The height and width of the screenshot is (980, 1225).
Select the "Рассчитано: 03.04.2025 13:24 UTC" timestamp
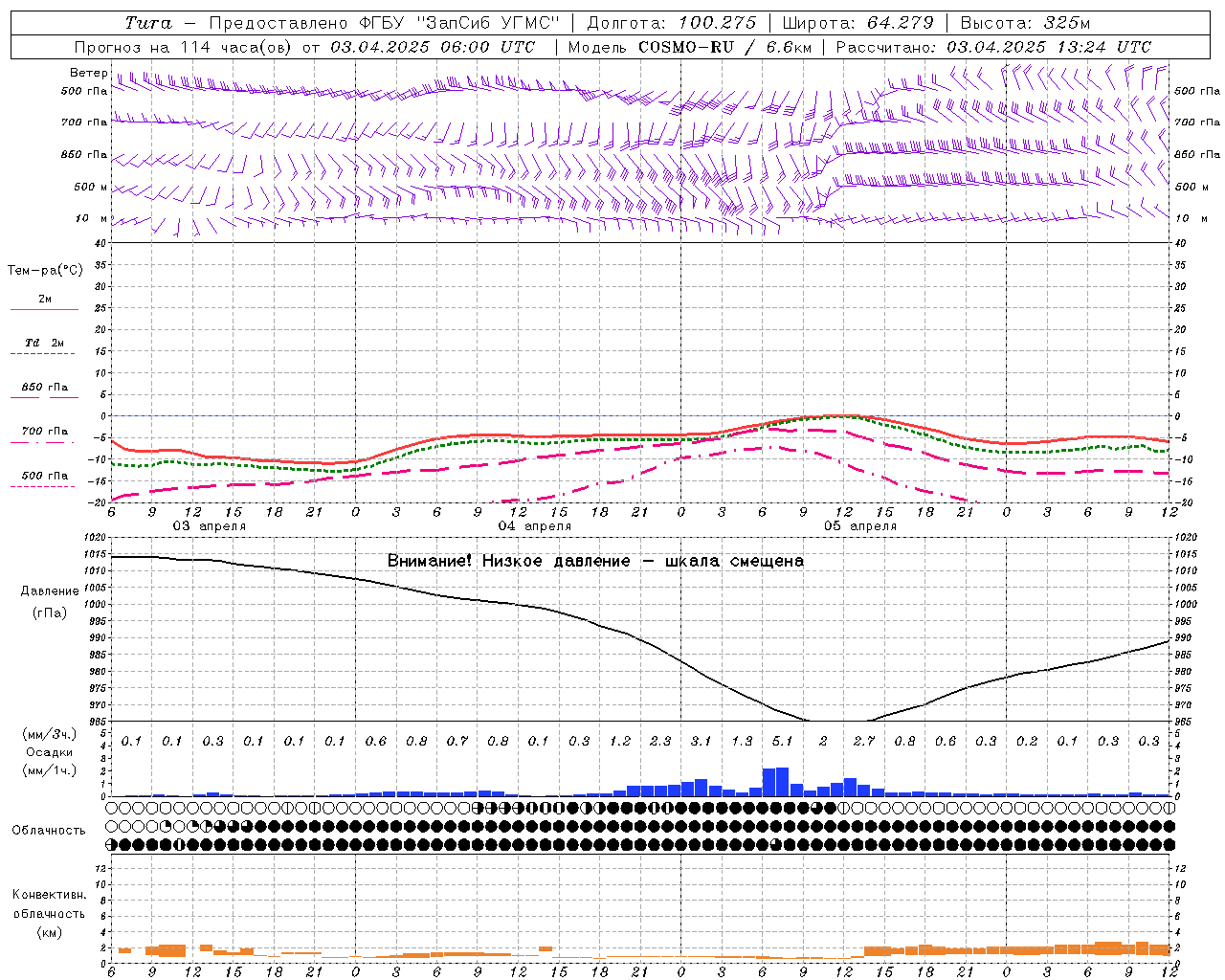point(993,47)
